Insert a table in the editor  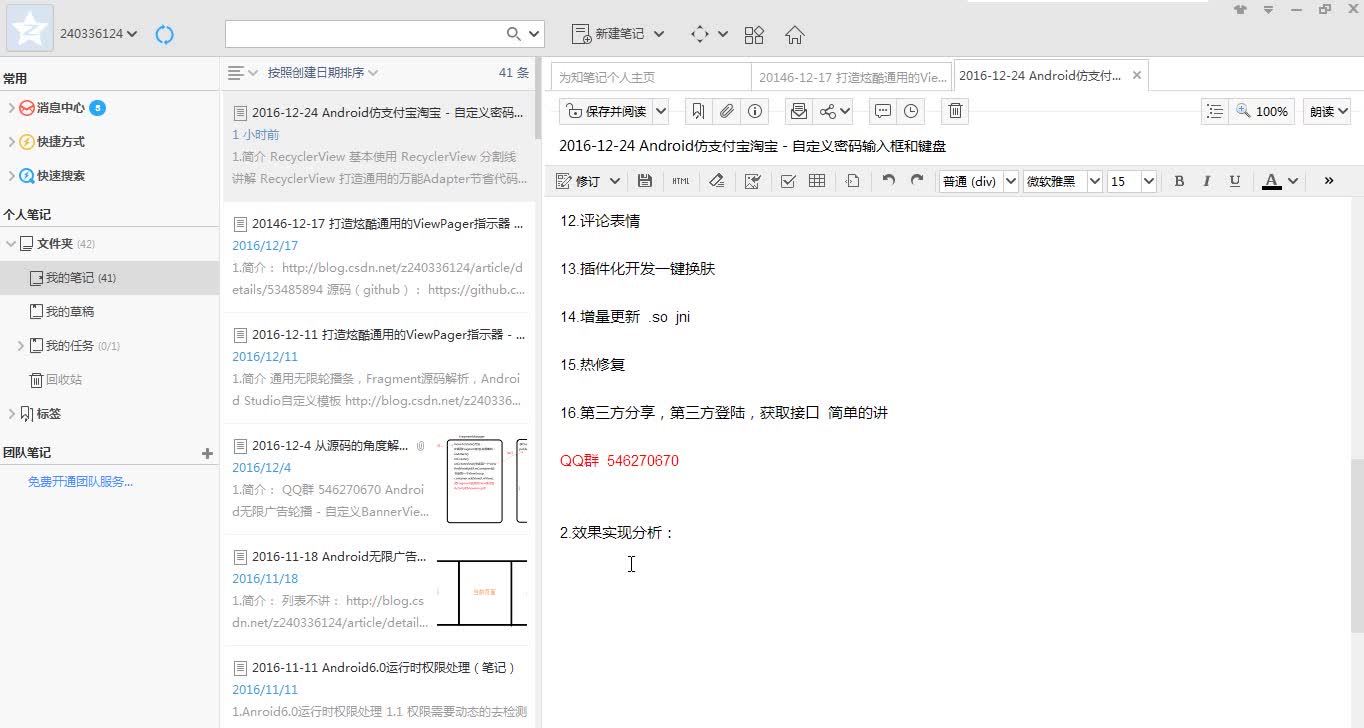(817, 181)
